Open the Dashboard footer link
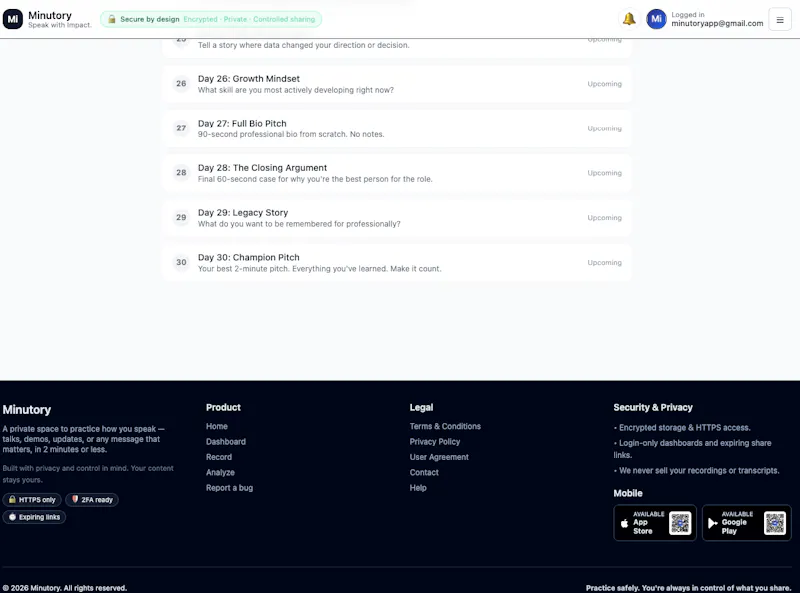The width and height of the screenshot is (800, 593). (x=226, y=442)
